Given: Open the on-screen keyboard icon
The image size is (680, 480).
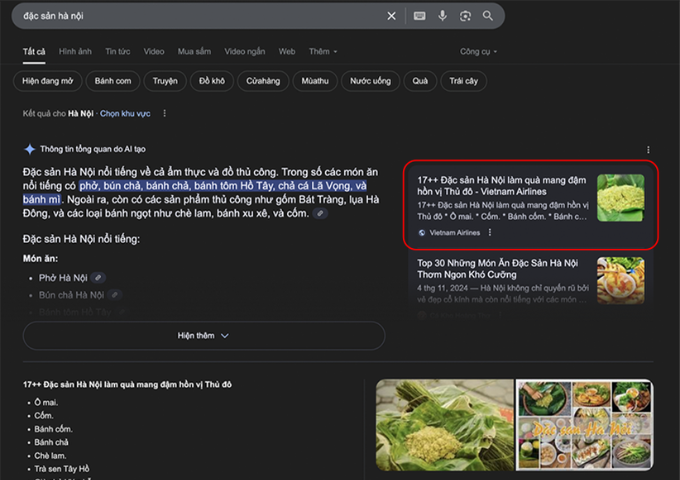Looking at the screenshot, I should click(419, 16).
